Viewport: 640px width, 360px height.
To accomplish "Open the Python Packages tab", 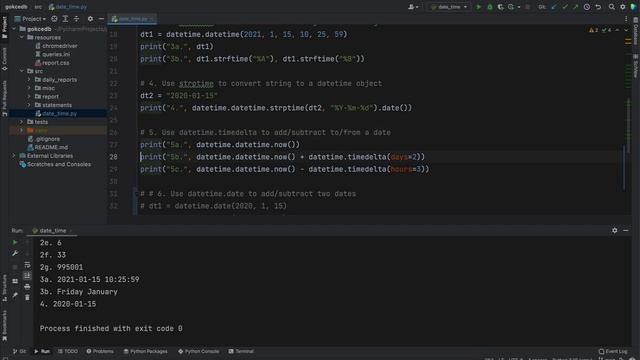I will point(145,351).
